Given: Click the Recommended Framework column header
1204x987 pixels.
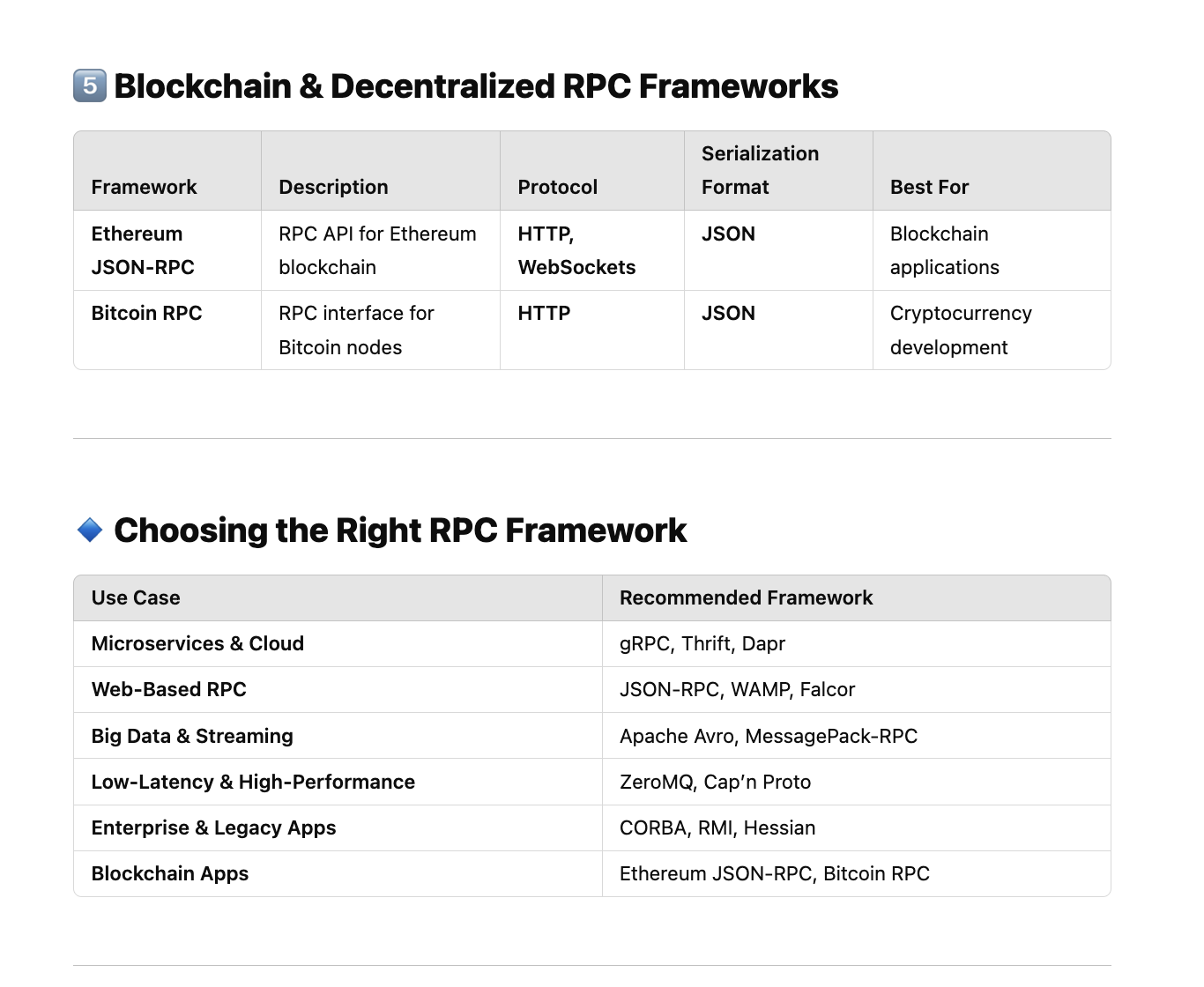Looking at the screenshot, I should pos(746,597).
